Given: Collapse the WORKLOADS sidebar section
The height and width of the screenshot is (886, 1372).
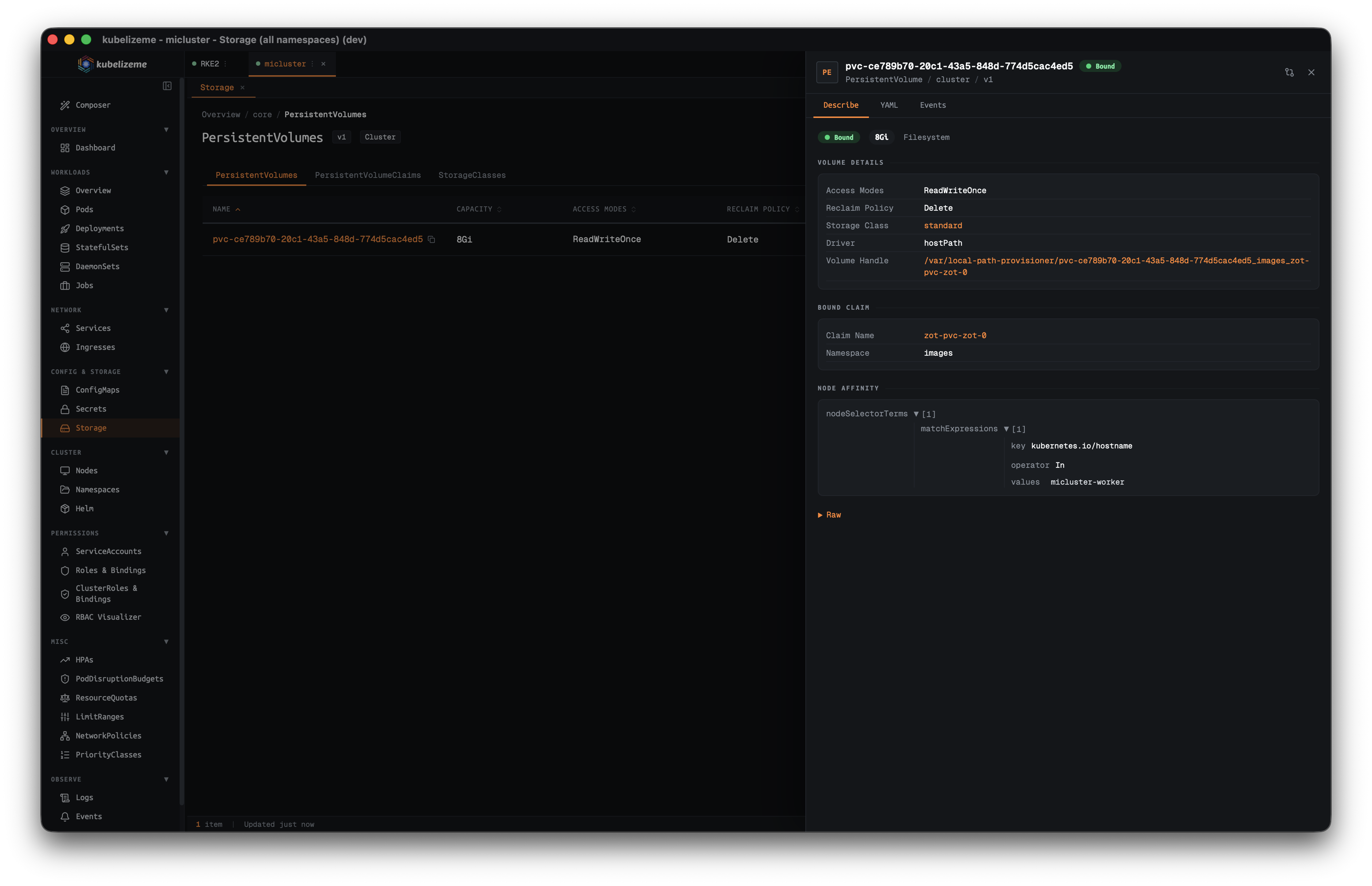Looking at the screenshot, I should pos(166,172).
